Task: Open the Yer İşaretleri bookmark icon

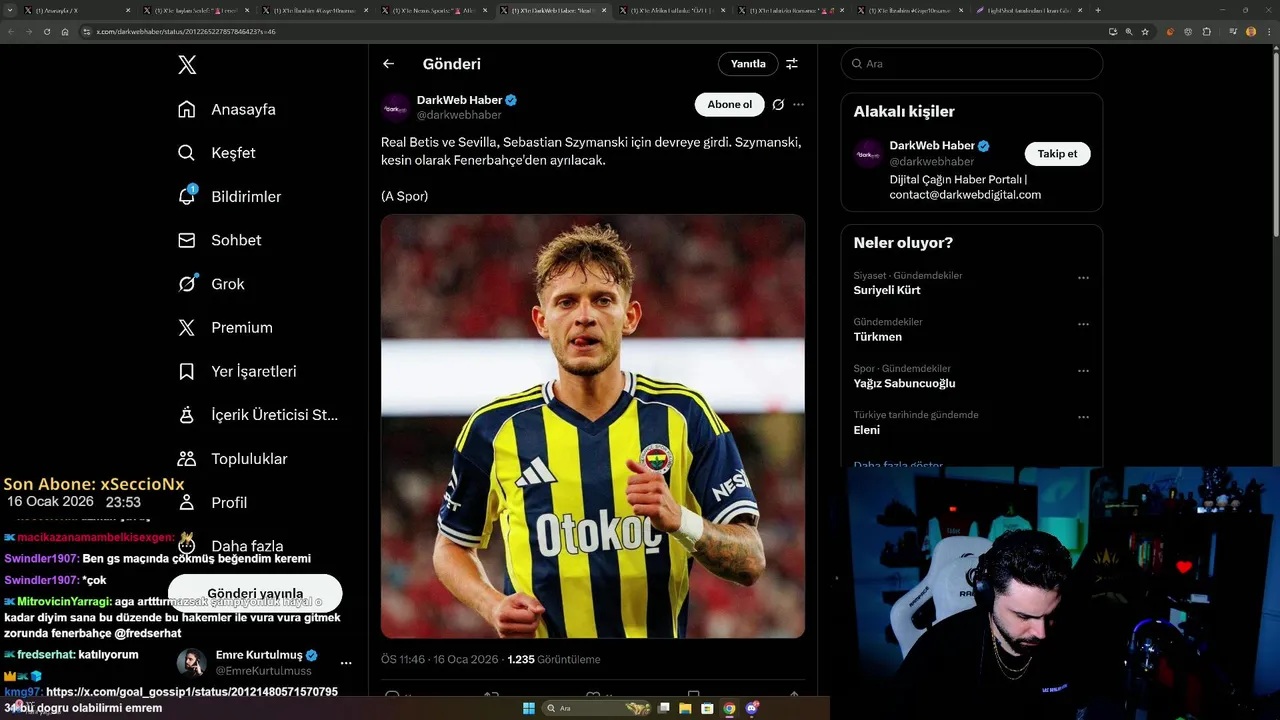Action: pos(187,371)
